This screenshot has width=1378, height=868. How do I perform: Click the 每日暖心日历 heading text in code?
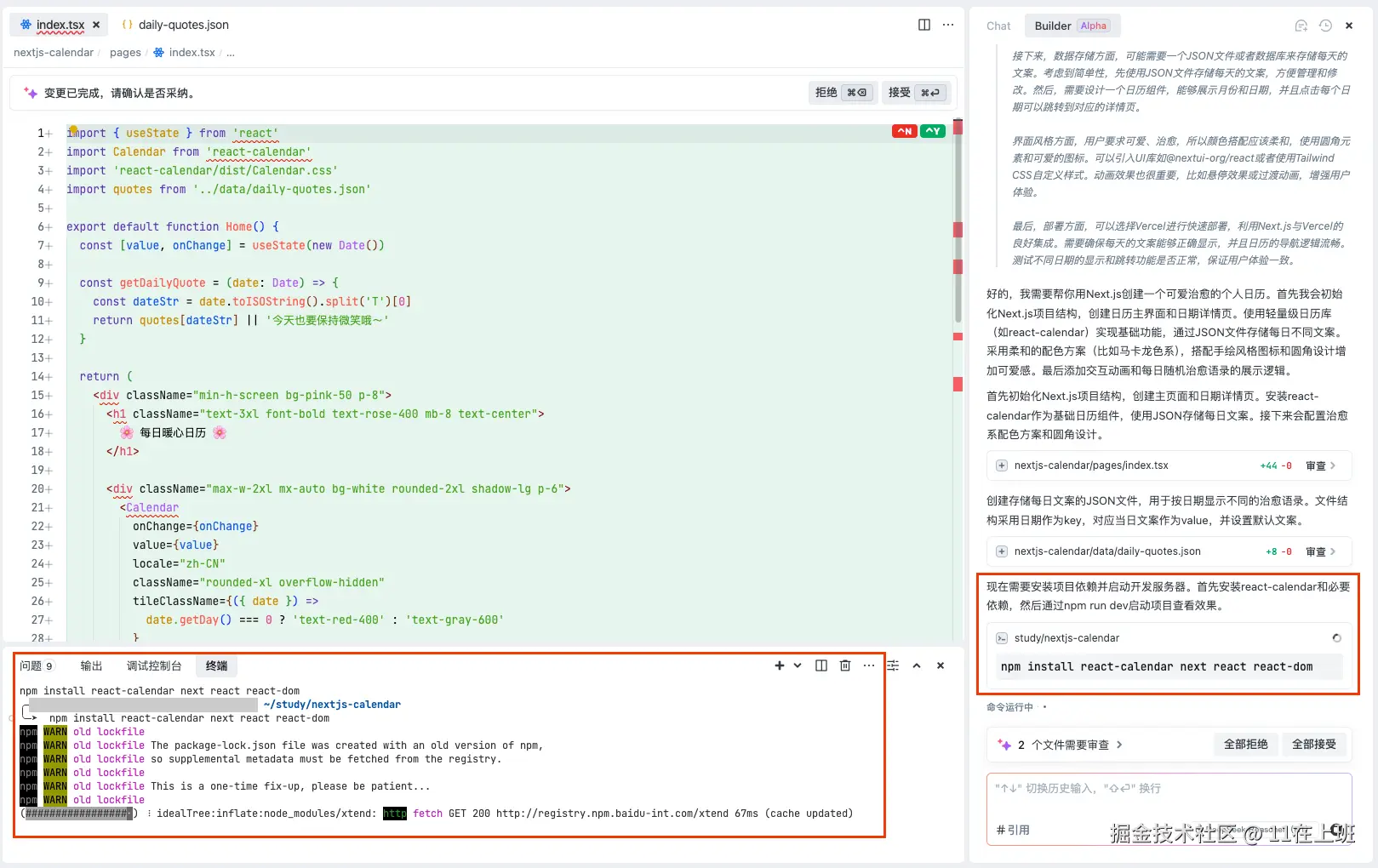click(x=173, y=433)
